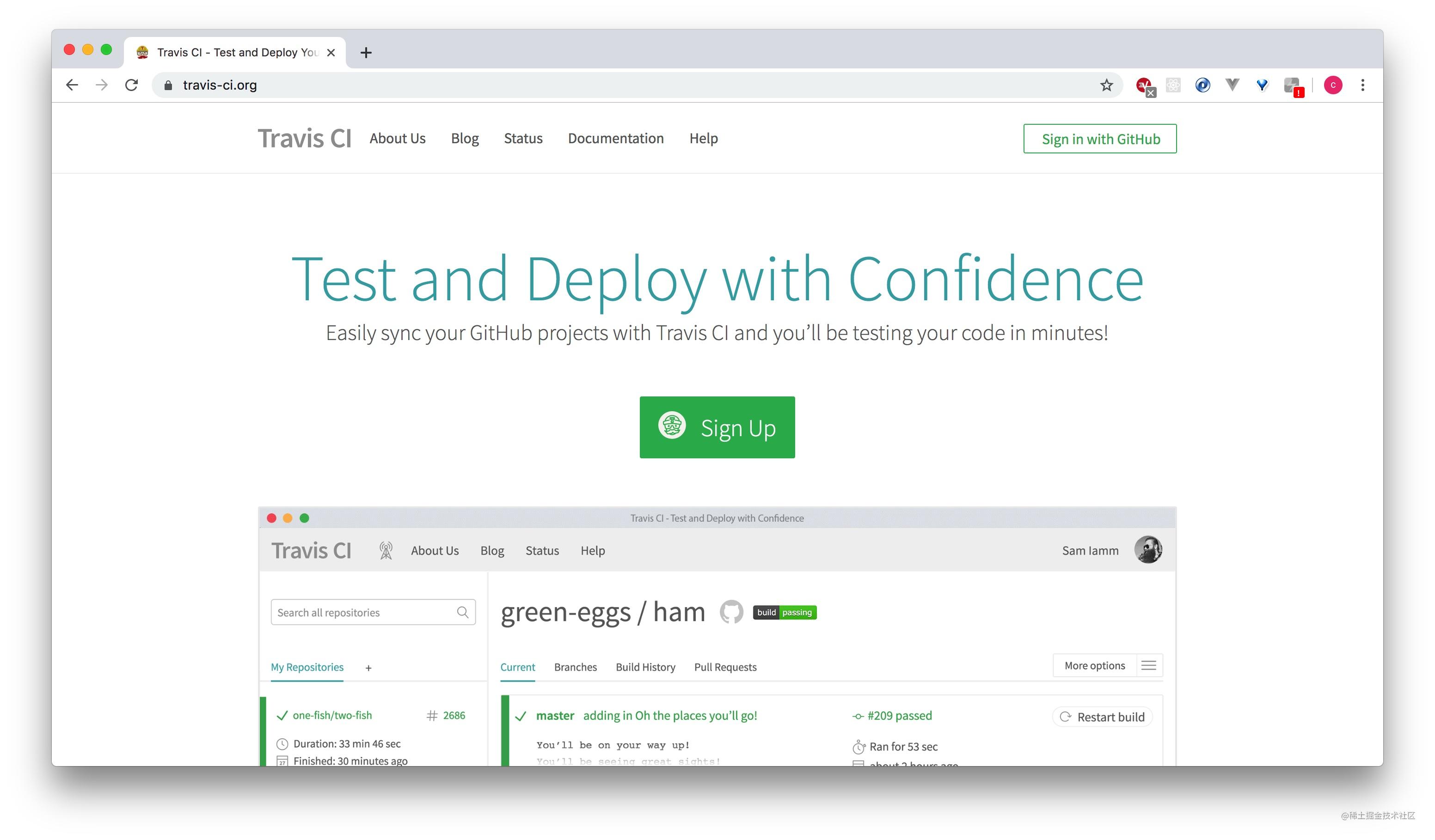This screenshot has width=1435, height=840.
Task: Open the red extension icon with x badge
Action: tap(1145, 86)
